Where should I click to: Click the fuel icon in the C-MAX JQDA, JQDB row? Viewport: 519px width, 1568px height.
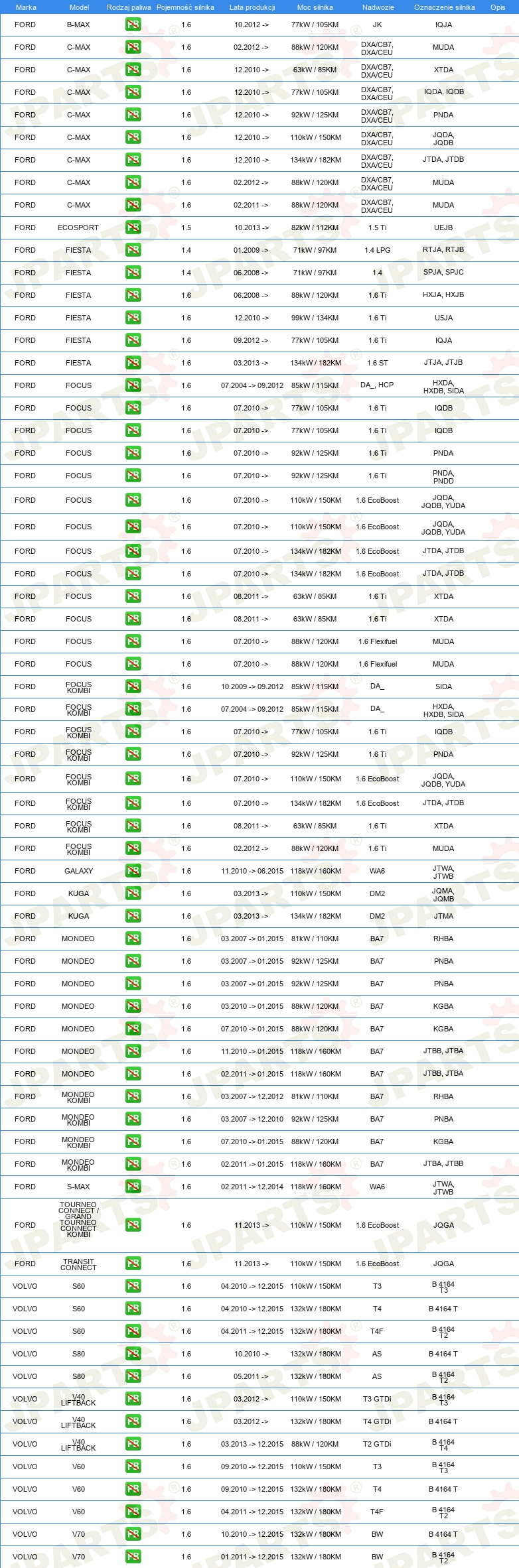pos(133,137)
